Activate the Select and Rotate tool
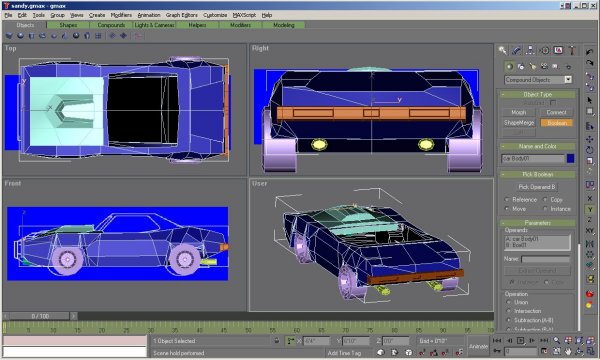The width and height of the screenshot is (600, 360). (x=589, y=150)
